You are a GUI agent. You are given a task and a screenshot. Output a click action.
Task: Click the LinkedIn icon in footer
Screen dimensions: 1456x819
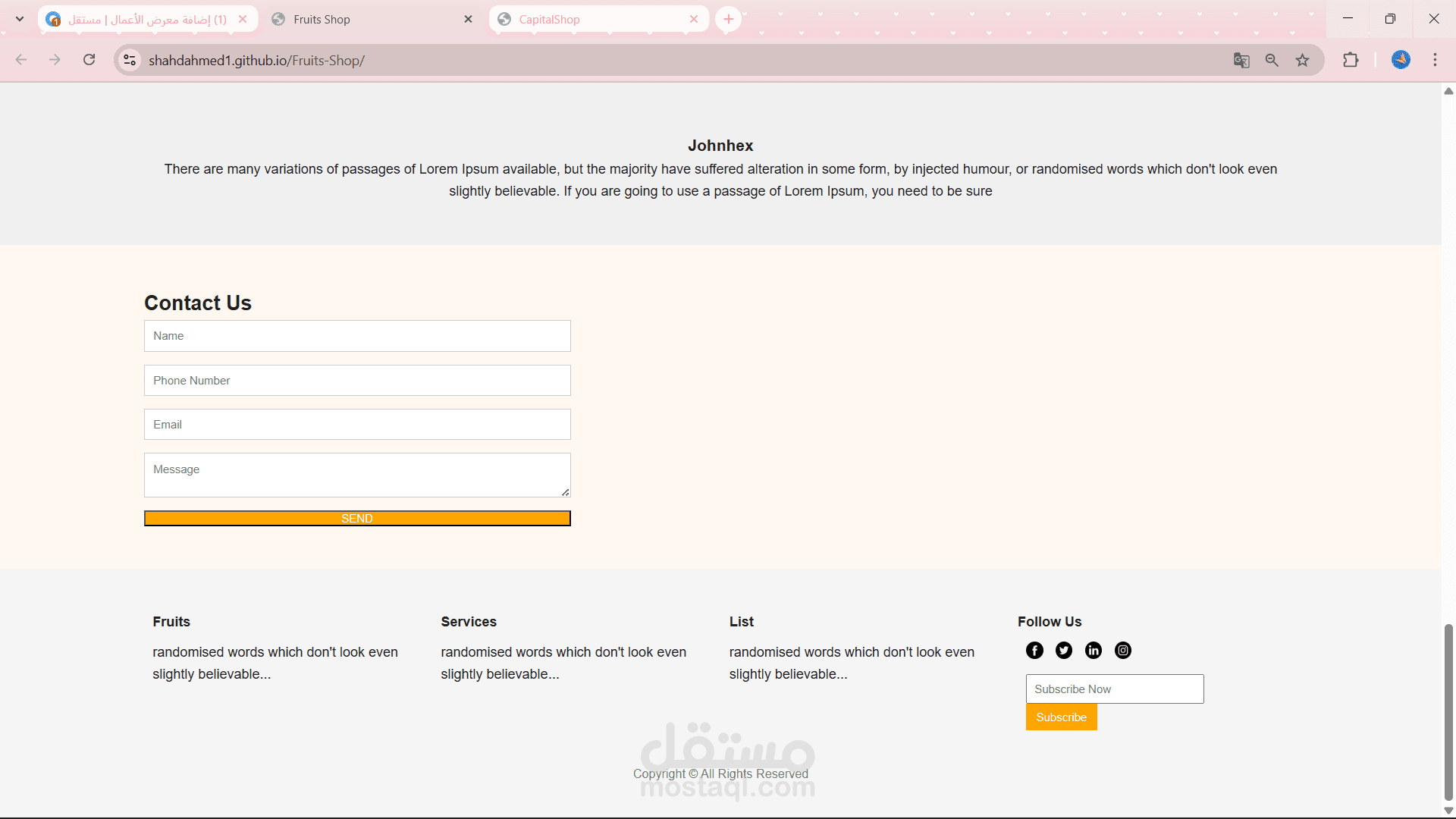(1094, 651)
